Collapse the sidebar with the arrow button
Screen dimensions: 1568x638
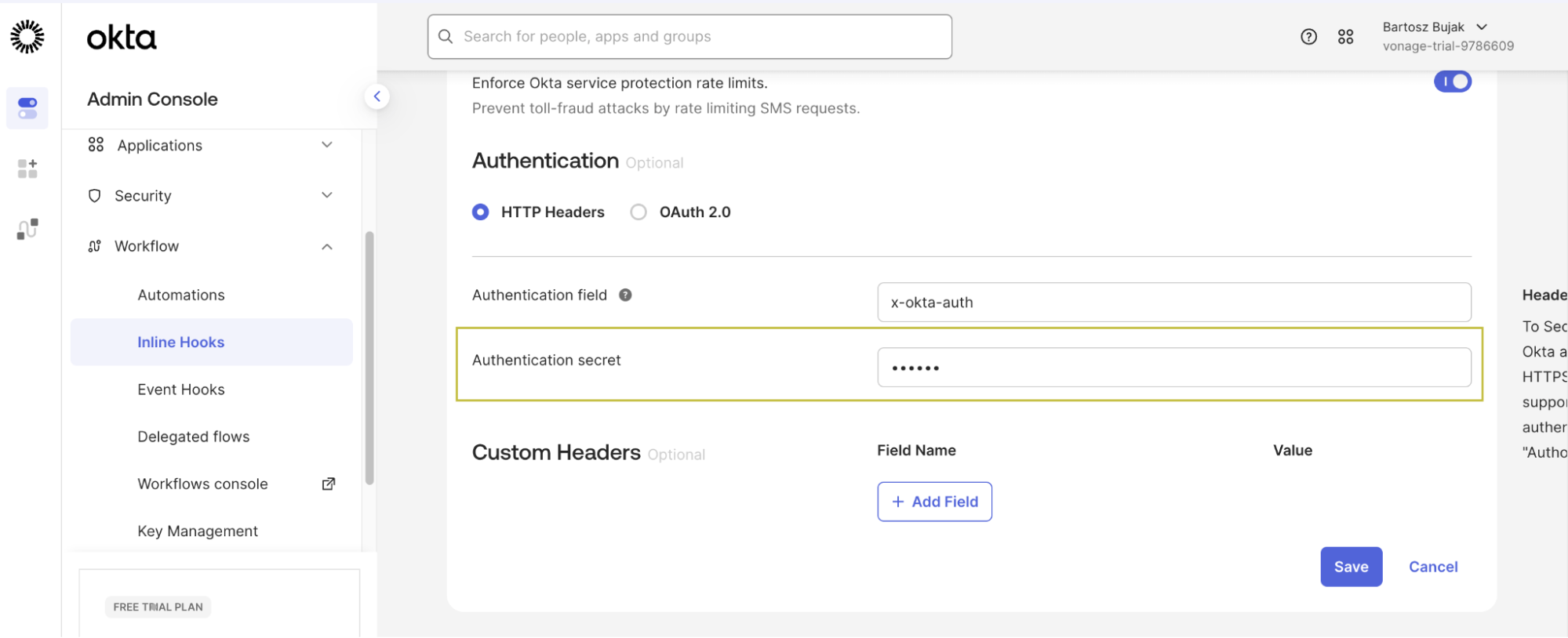point(377,96)
